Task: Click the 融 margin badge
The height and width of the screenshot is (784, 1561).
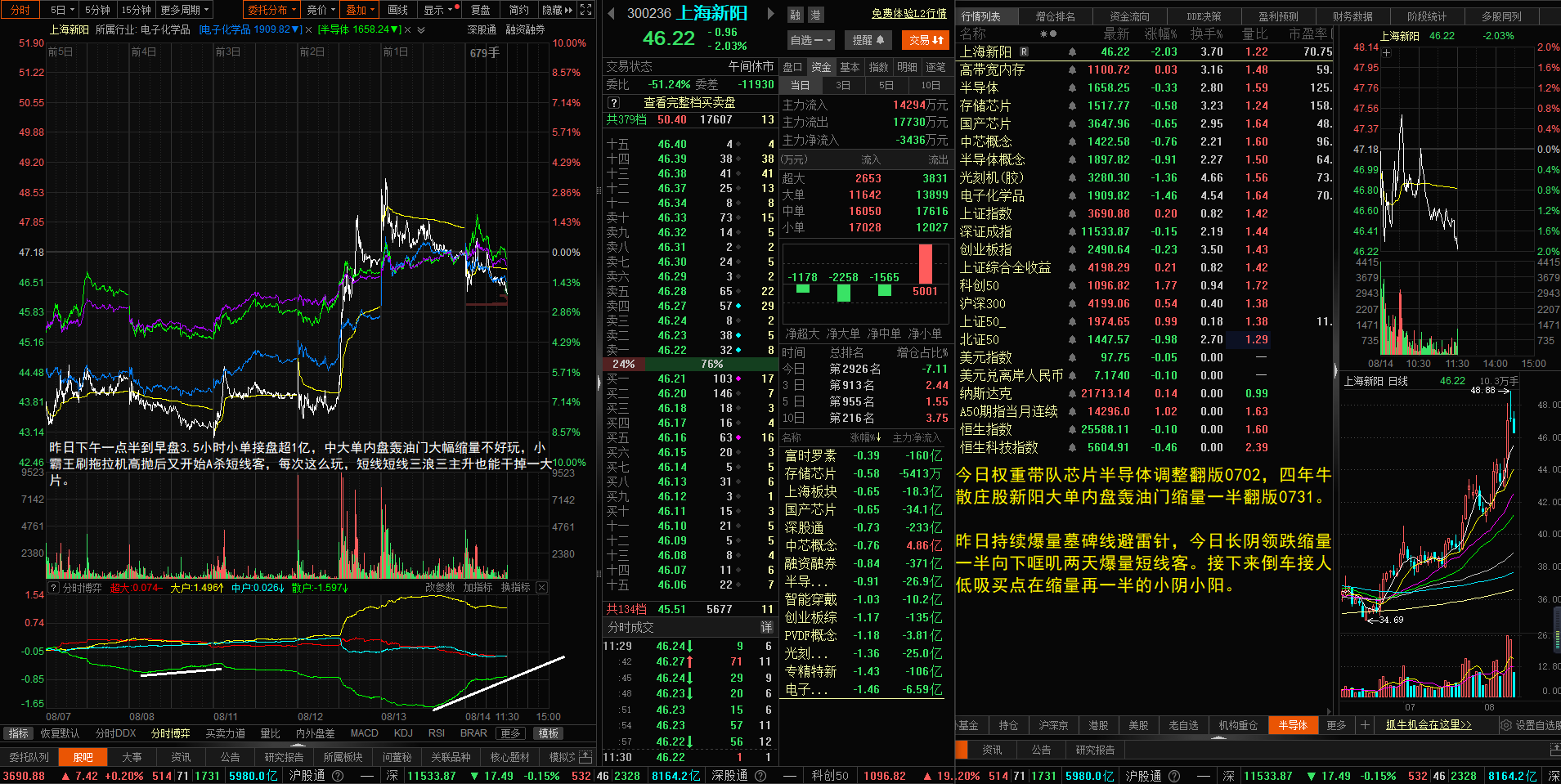Action: click(x=796, y=15)
